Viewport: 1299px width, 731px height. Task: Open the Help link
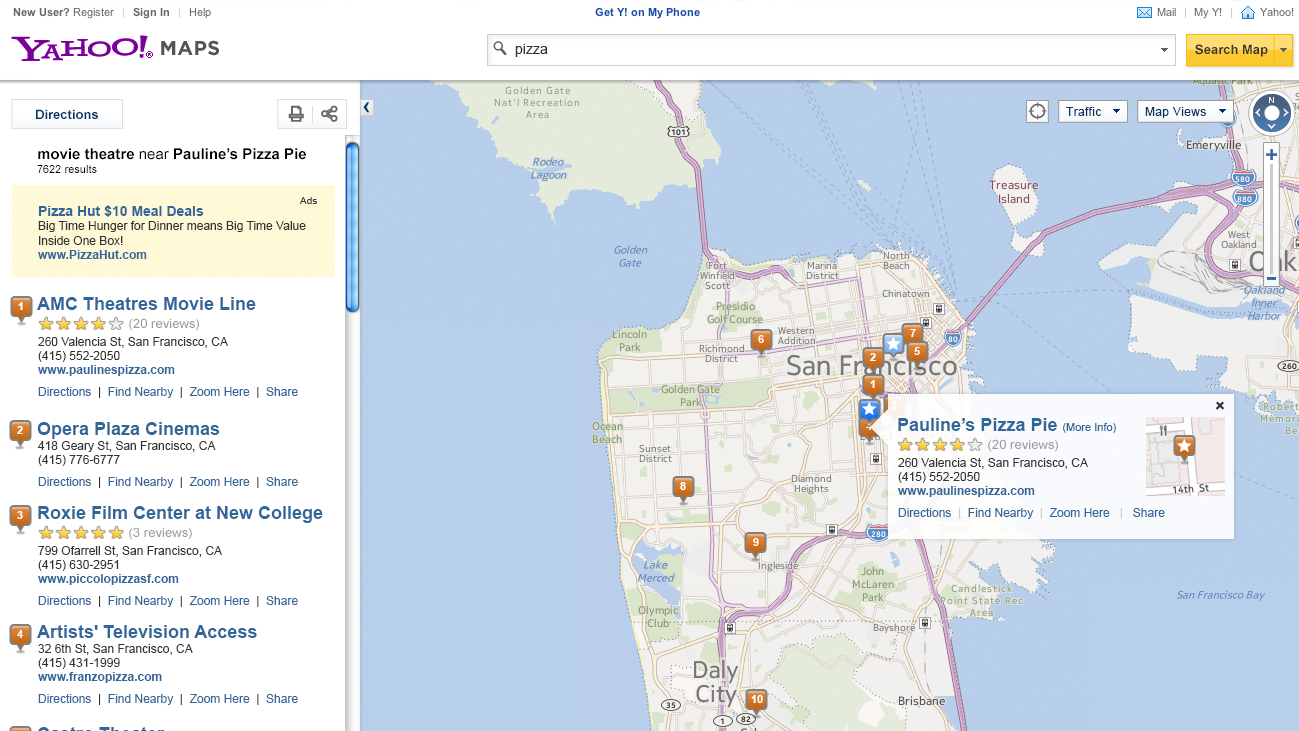pos(200,13)
